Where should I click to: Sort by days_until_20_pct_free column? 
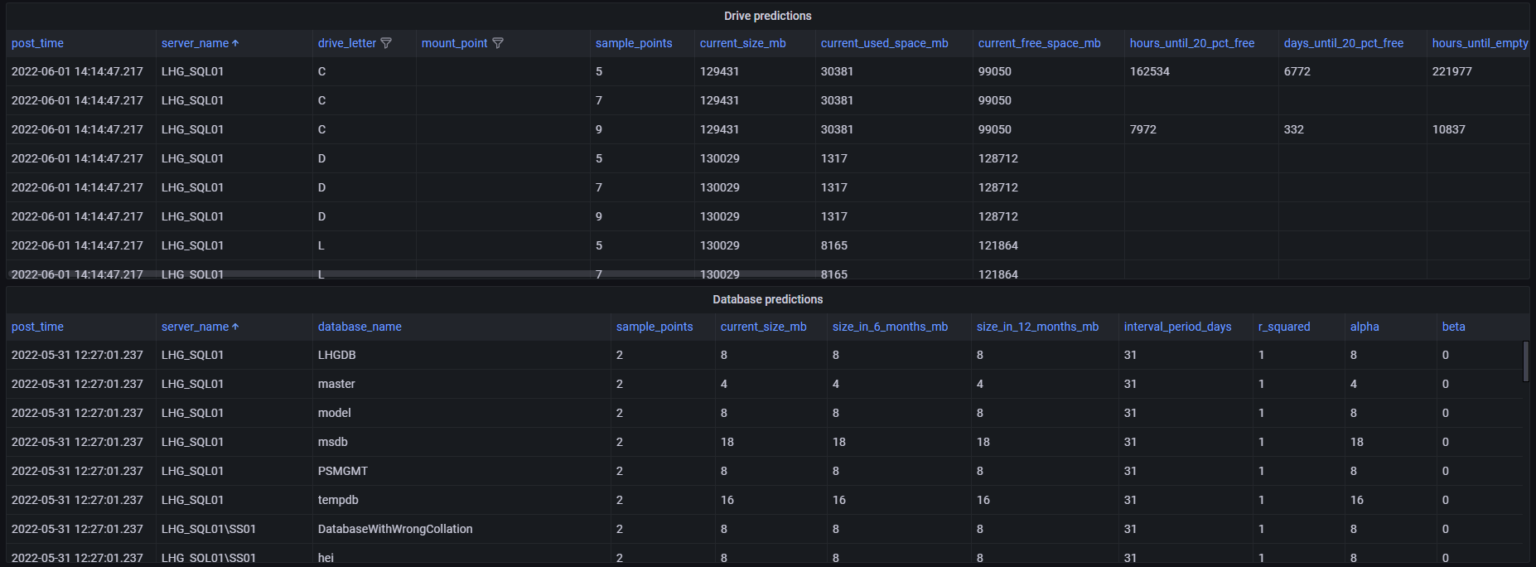[1343, 44]
